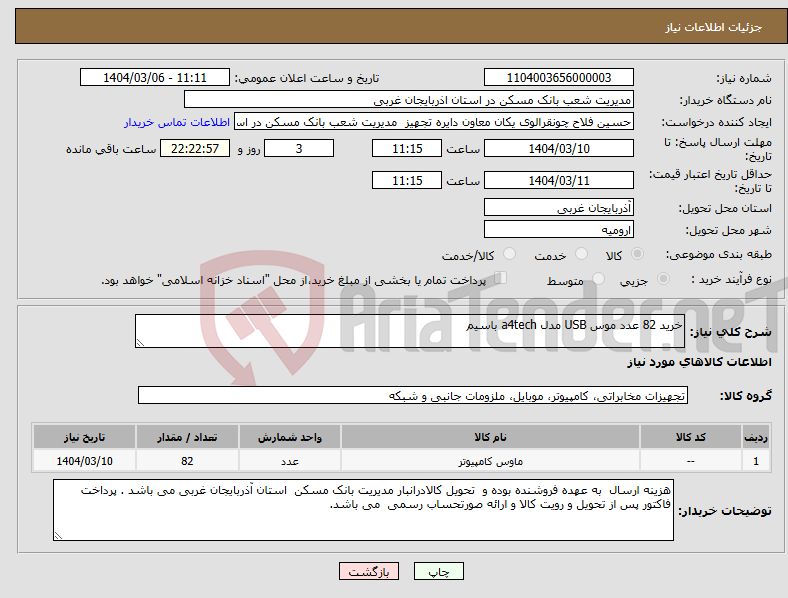Click the نوع فرآیند خرید label
The width and height of the screenshot is (788, 598).
tap(732, 279)
